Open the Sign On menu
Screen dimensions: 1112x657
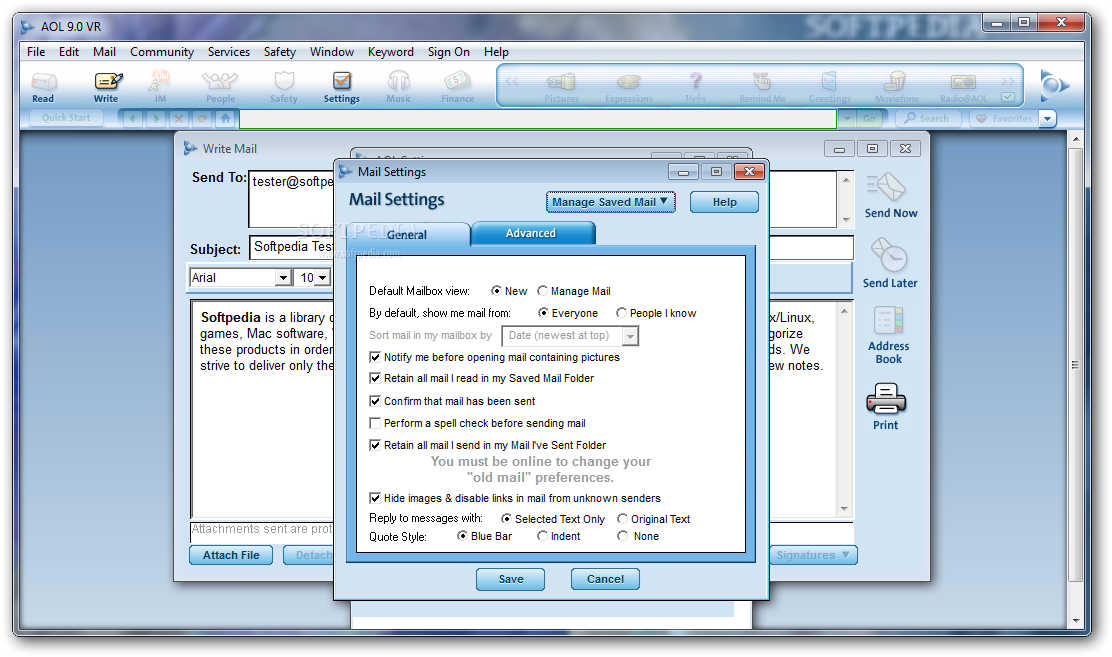448,52
